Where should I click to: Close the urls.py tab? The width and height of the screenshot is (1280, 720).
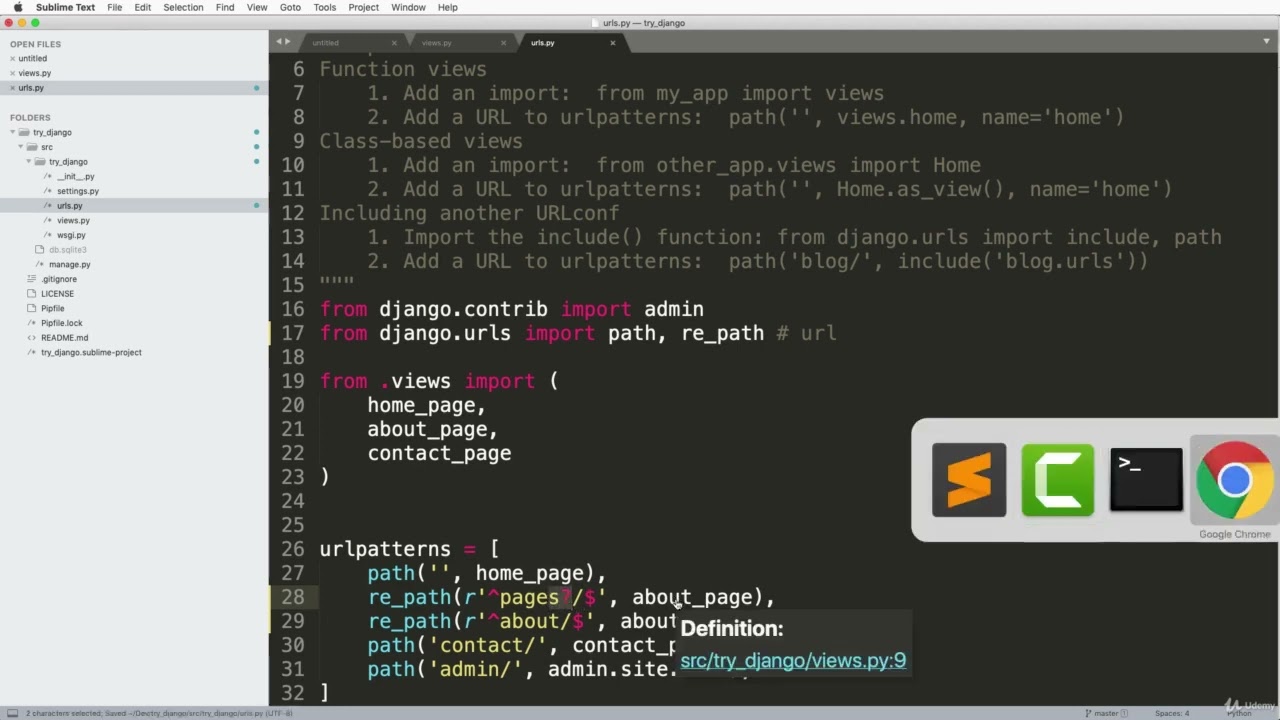pyautogui.click(x=613, y=43)
